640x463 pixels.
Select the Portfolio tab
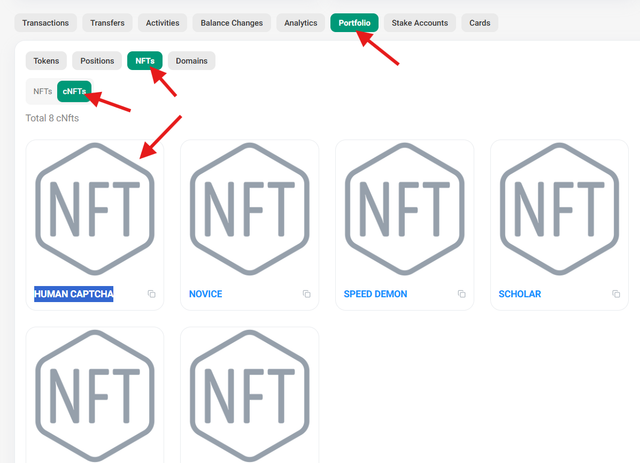[354, 23]
